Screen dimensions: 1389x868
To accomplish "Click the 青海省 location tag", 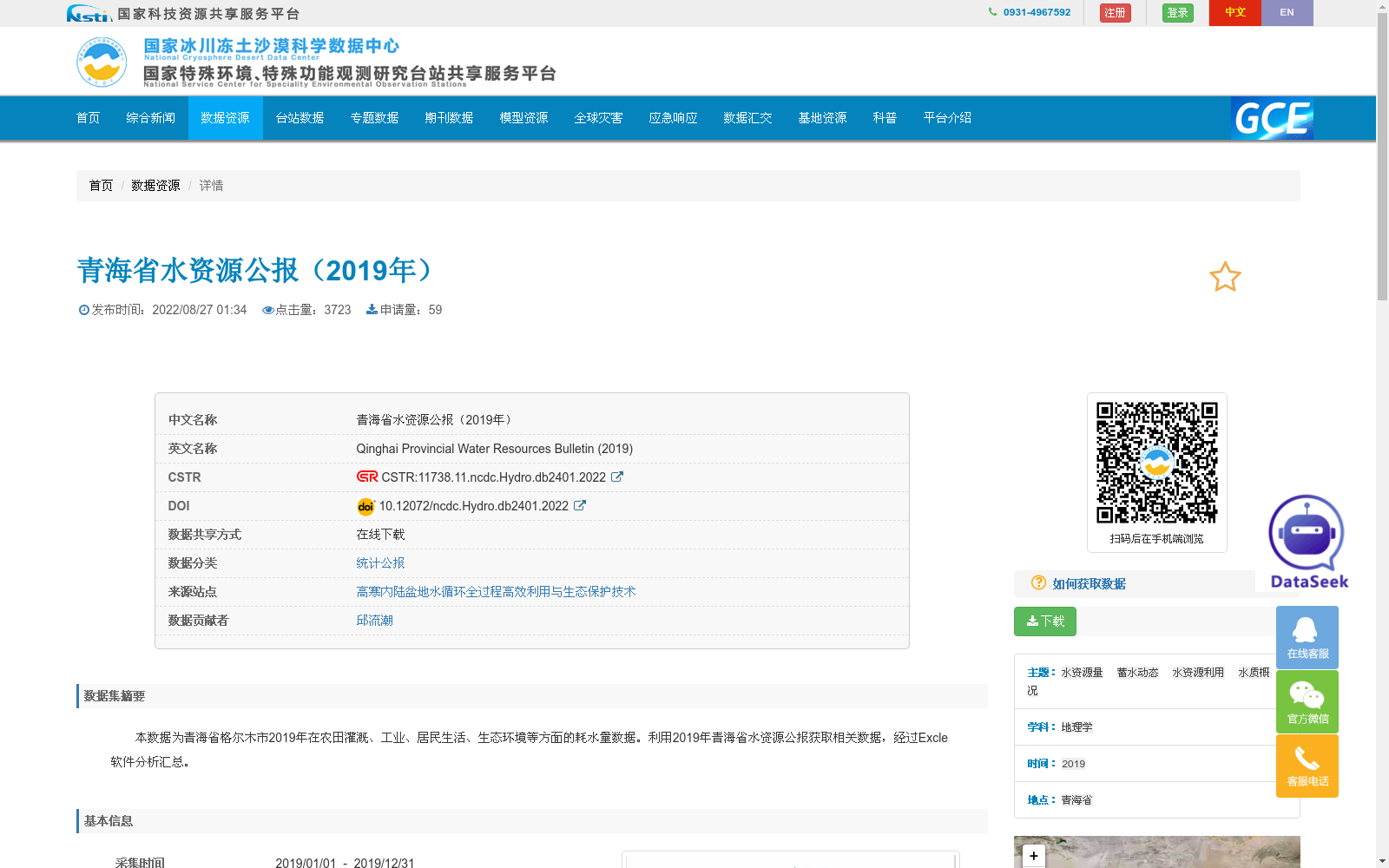I will [x=1076, y=800].
